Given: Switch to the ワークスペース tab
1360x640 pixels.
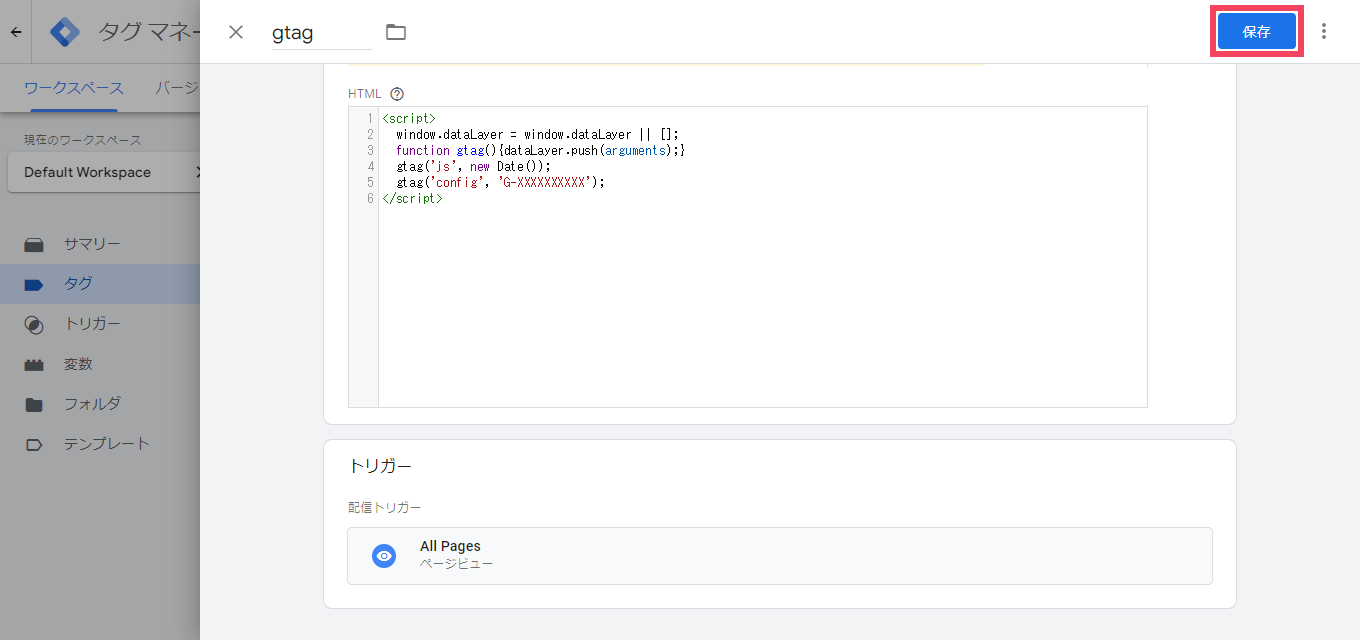Looking at the screenshot, I should pos(74,88).
